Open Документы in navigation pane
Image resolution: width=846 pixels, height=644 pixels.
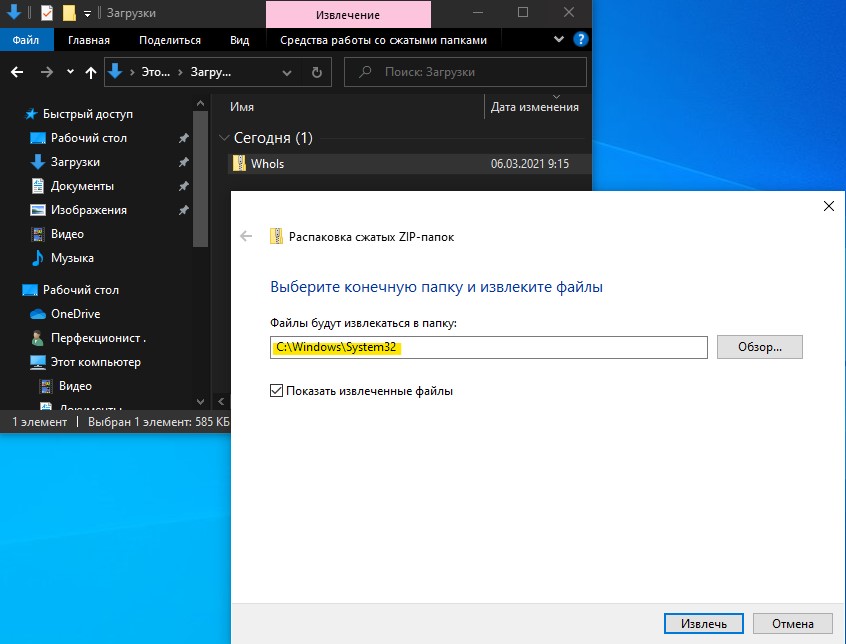[82, 186]
